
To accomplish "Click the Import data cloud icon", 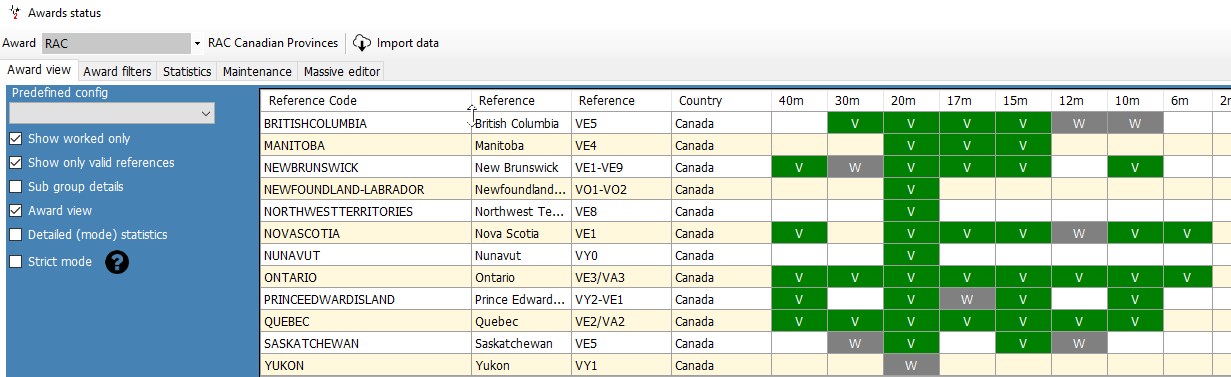I will click(362, 43).
